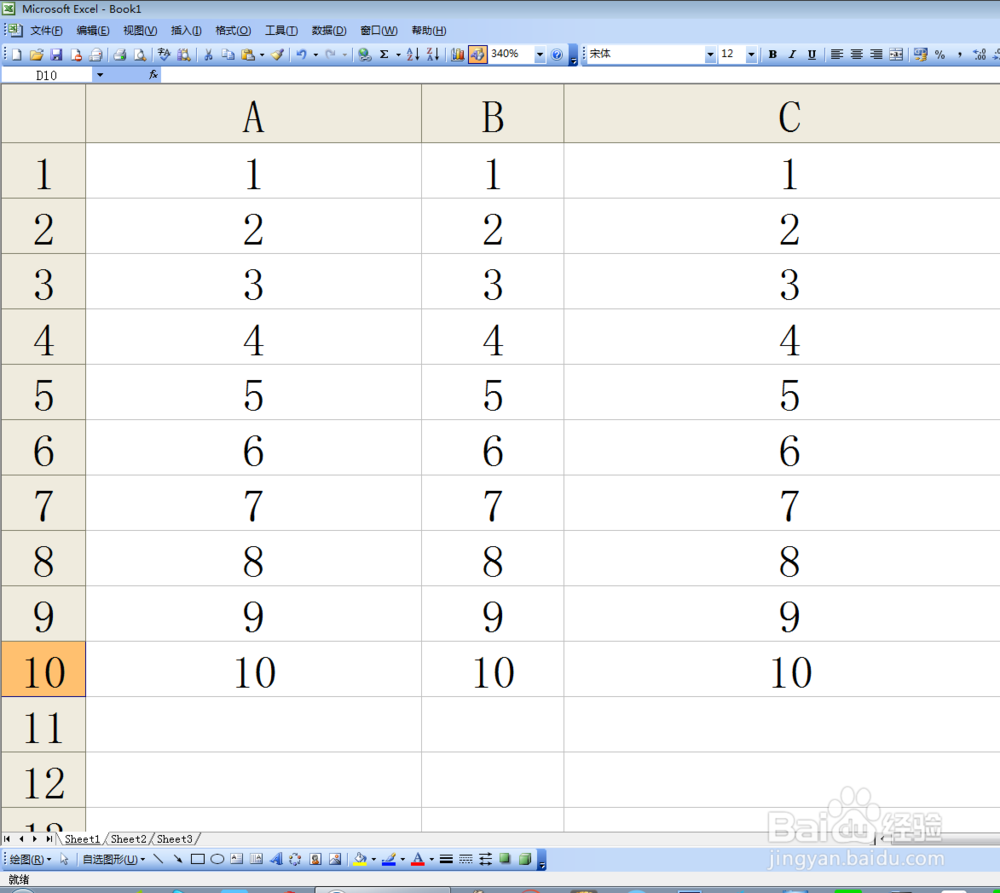
Task: Apply percent style format
Action: [940, 54]
